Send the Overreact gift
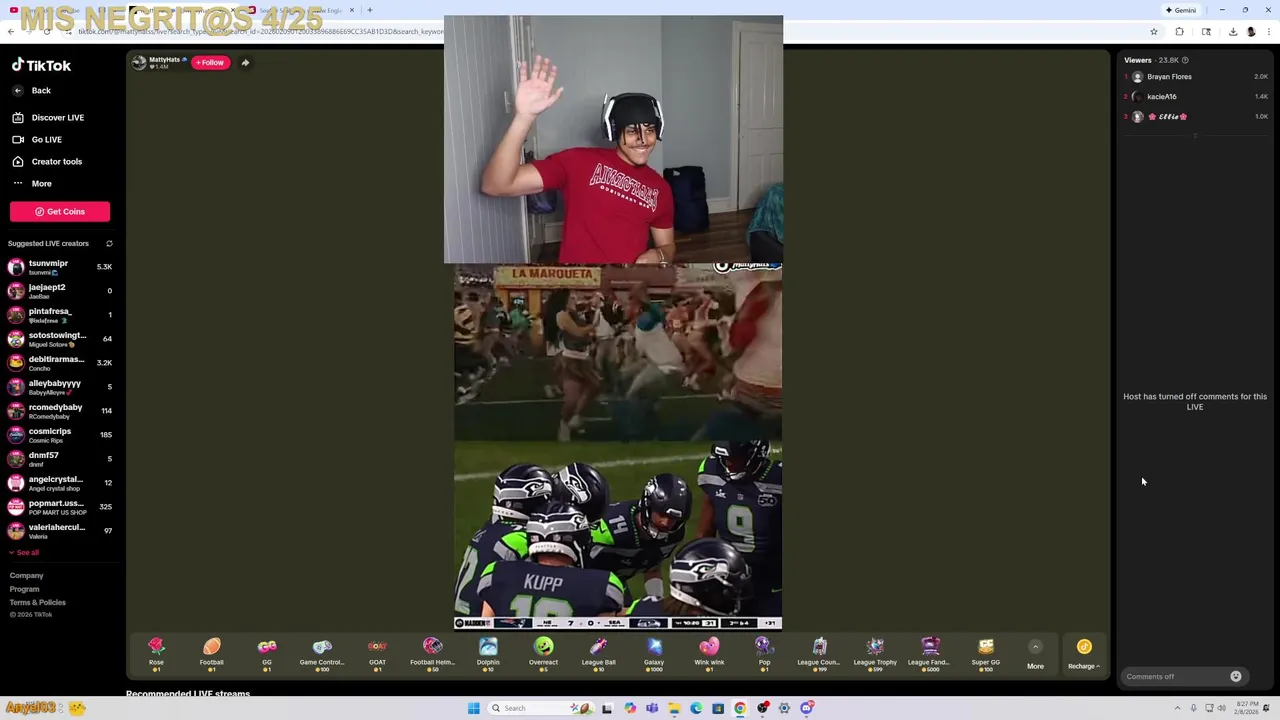 tap(543, 654)
